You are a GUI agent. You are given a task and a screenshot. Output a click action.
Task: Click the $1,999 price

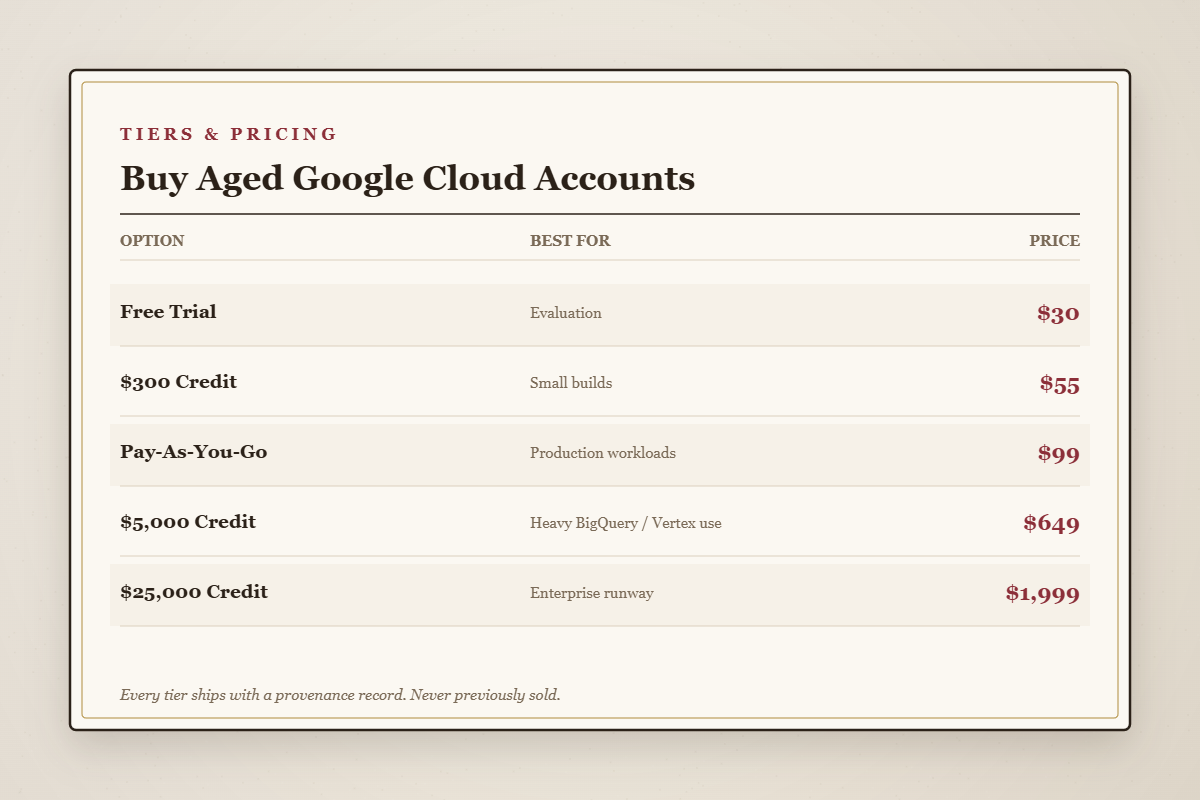coord(1043,593)
